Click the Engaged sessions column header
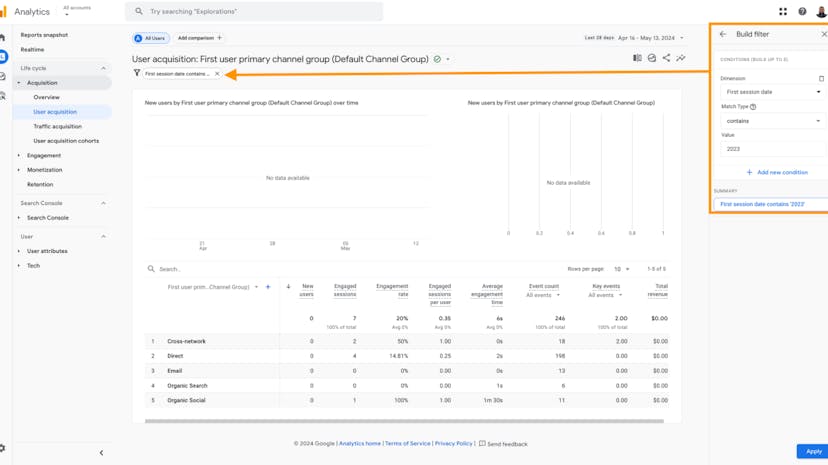Screen dimensions: 828x465 [345, 290]
